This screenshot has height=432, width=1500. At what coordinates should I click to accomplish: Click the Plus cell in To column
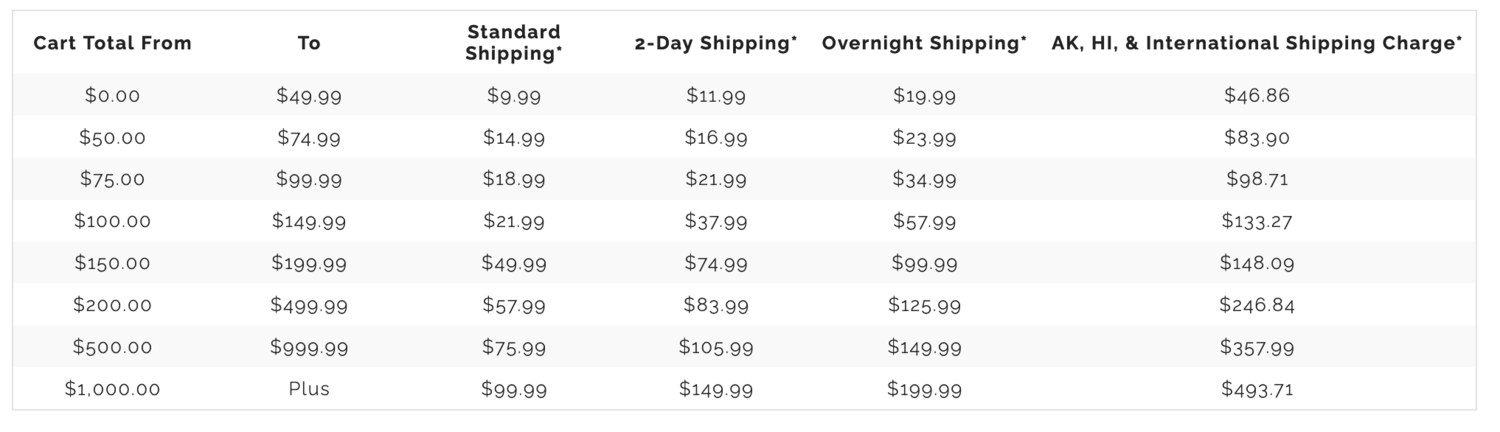click(308, 389)
